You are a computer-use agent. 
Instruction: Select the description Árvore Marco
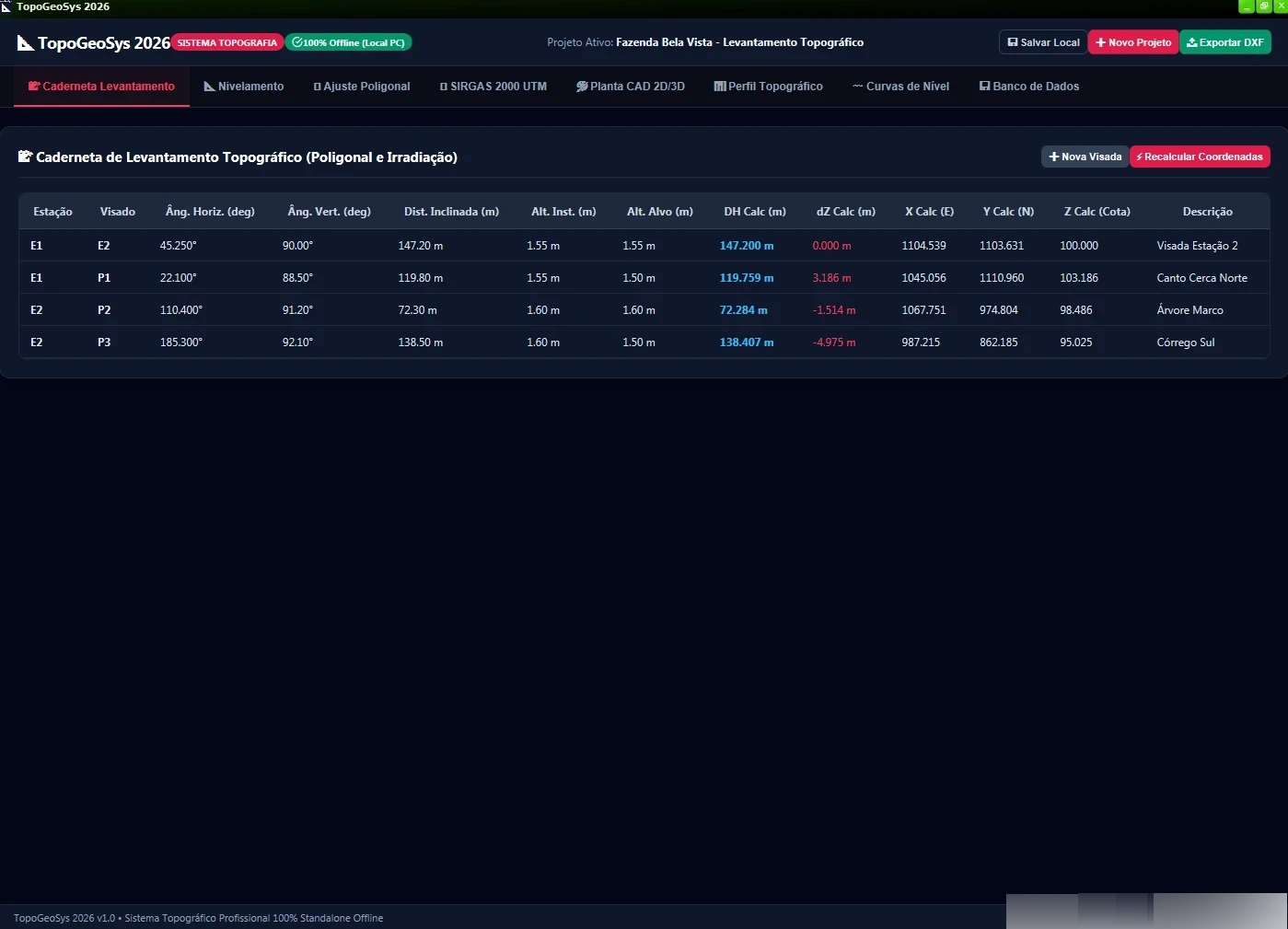(x=1189, y=310)
